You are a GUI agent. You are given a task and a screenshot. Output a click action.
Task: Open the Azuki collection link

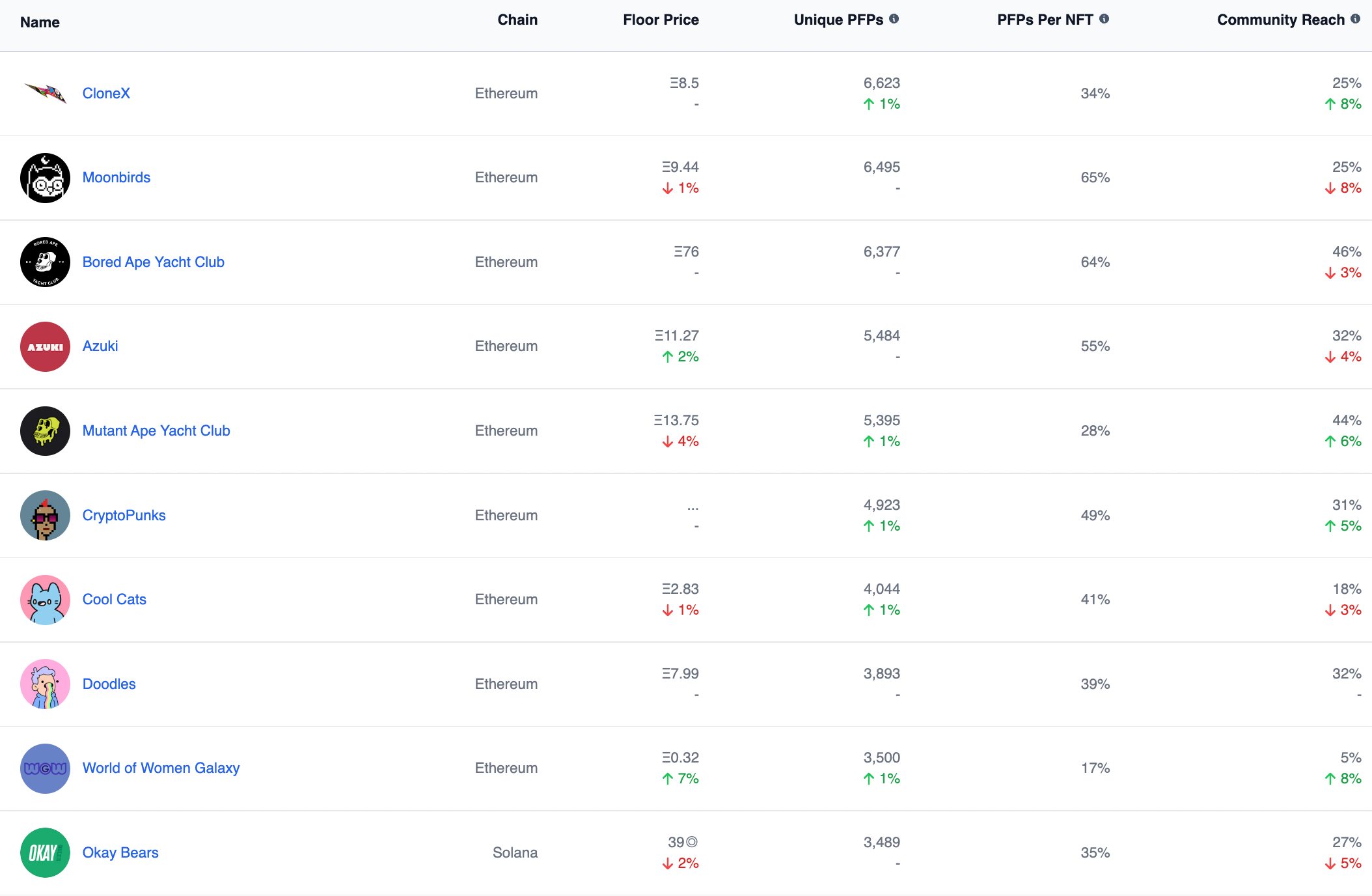click(x=100, y=346)
